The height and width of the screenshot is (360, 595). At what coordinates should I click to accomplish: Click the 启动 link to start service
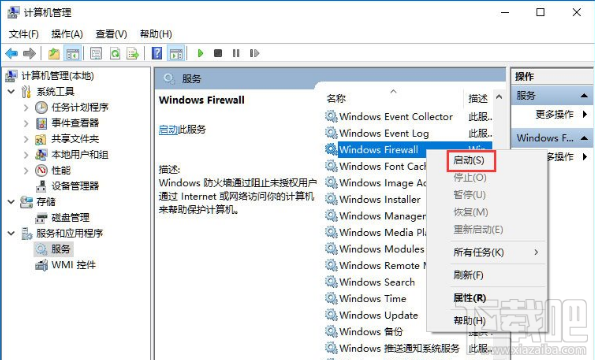click(168, 130)
